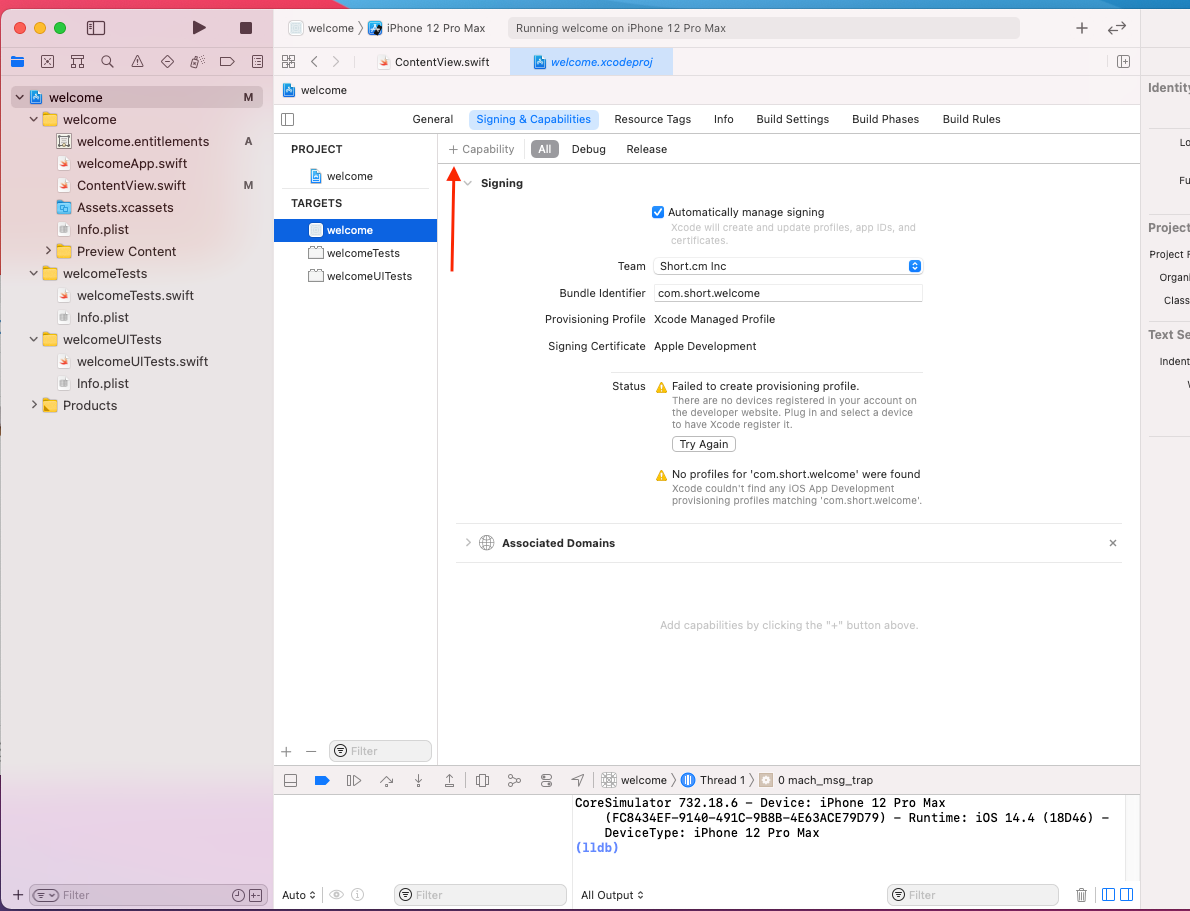Screen dimensions: 1190x911
Task: Collapse the Signing section
Action: click(468, 183)
